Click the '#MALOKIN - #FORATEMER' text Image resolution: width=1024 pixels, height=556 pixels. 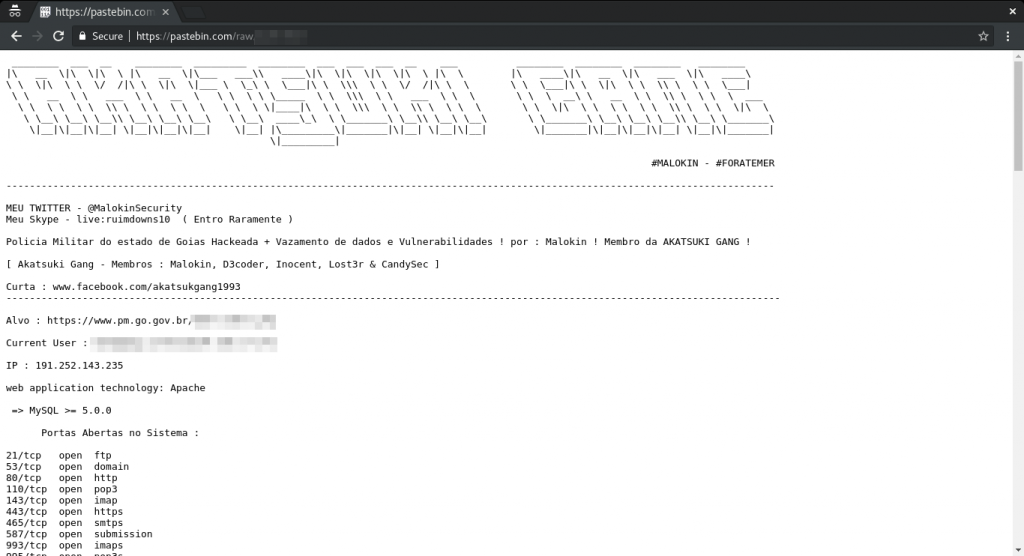712,163
